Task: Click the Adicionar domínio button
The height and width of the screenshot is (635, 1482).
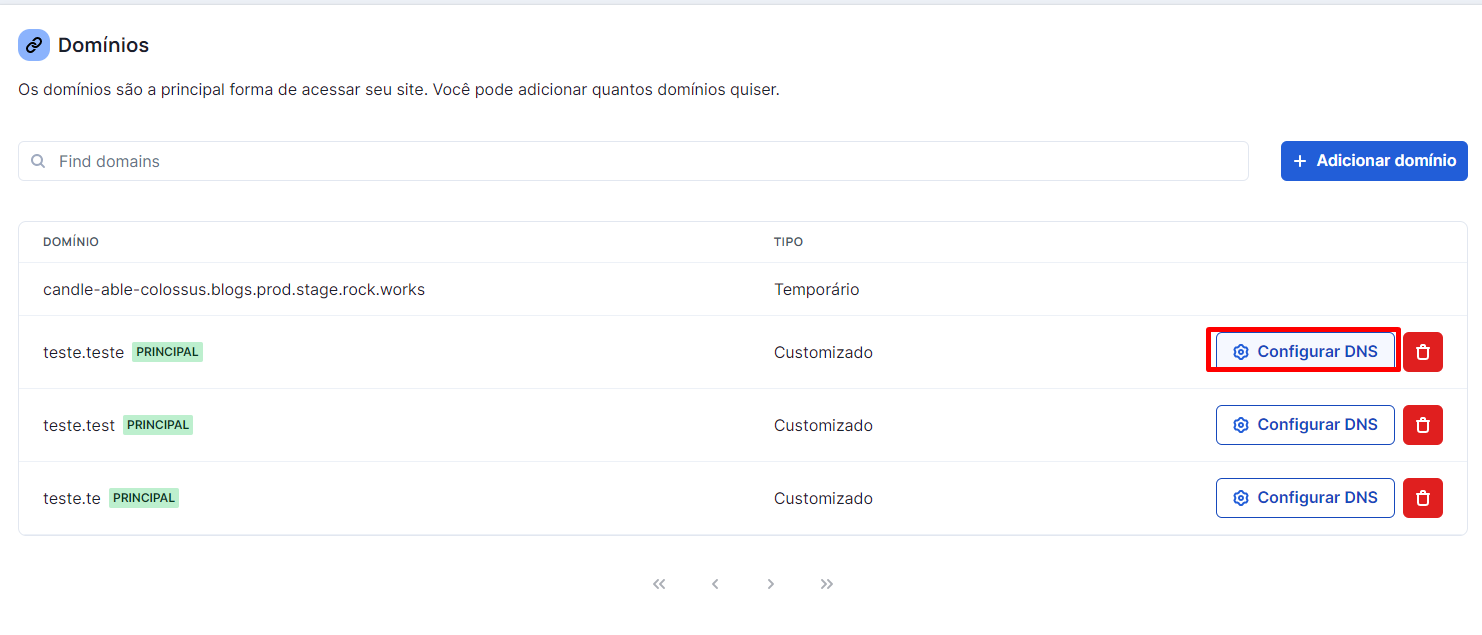Action: 1374,161
